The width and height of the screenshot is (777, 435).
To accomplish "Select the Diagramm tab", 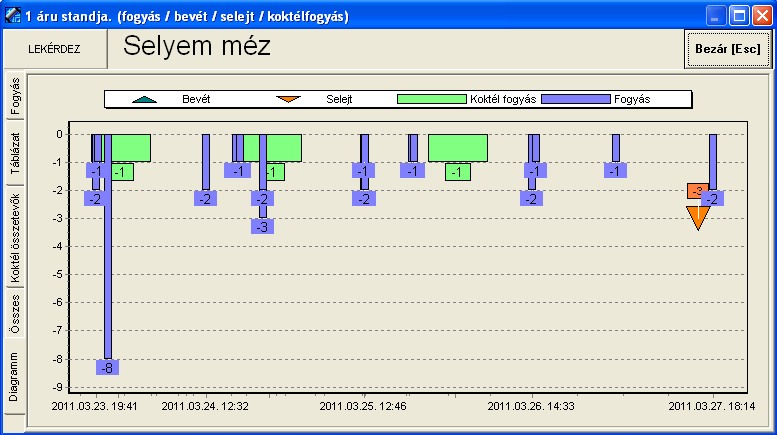I will (x=14, y=377).
